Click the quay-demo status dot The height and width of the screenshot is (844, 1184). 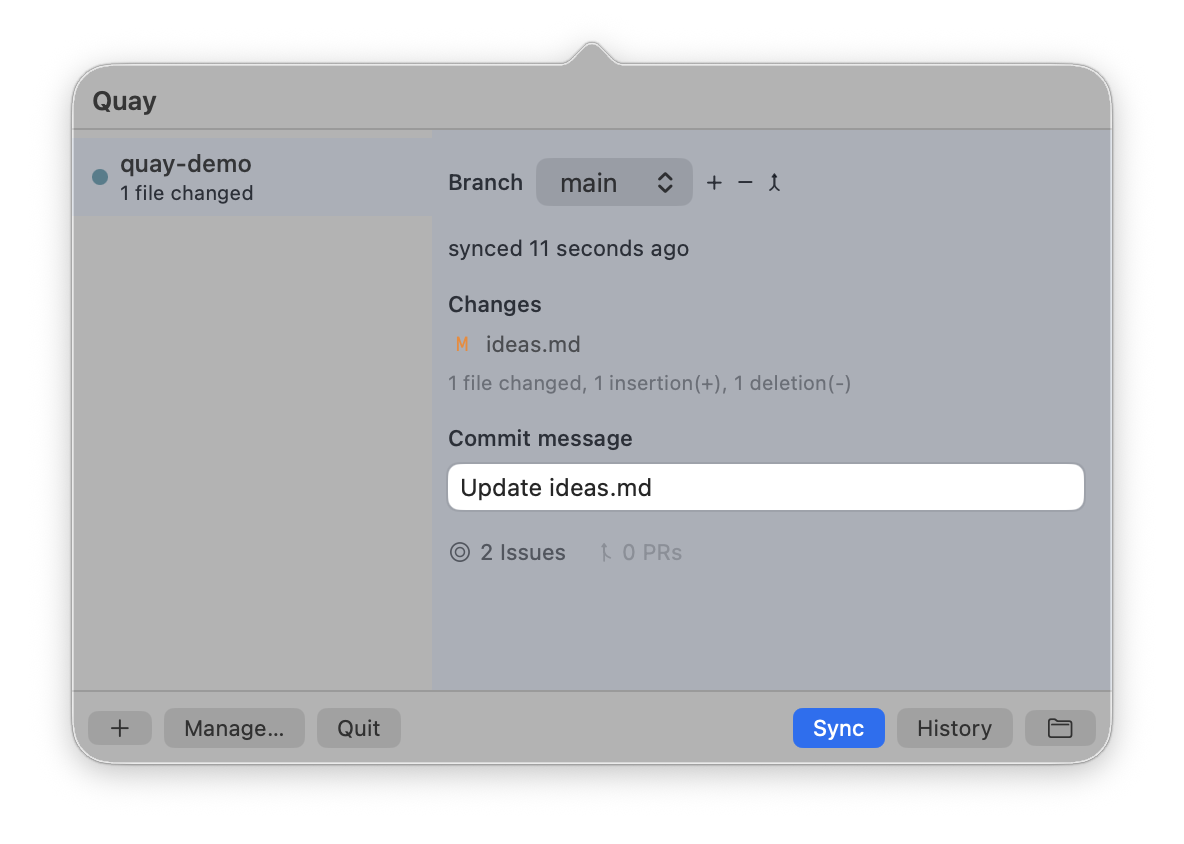(100, 177)
